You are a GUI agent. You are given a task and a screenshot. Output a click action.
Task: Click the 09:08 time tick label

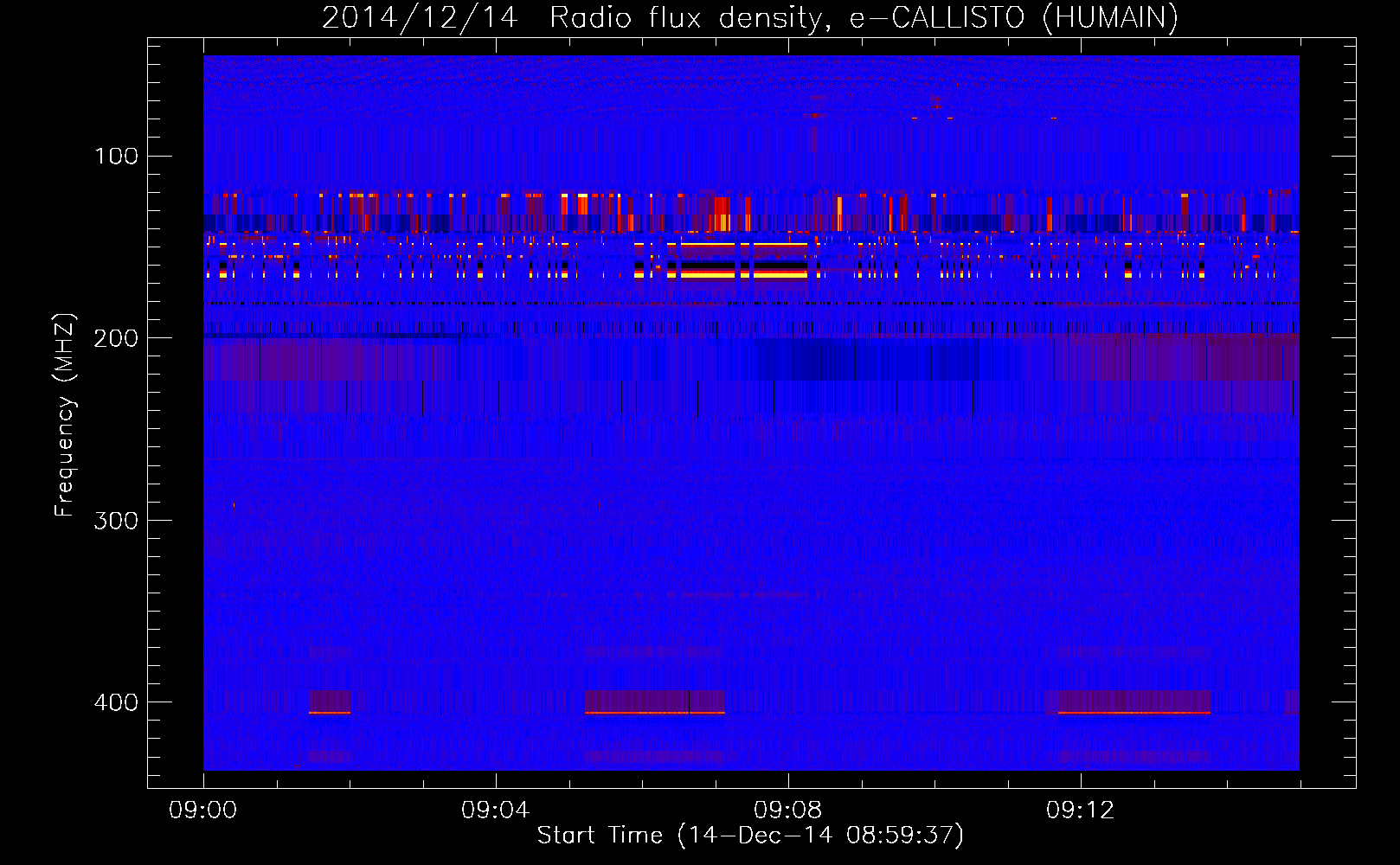pyautogui.click(x=787, y=811)
